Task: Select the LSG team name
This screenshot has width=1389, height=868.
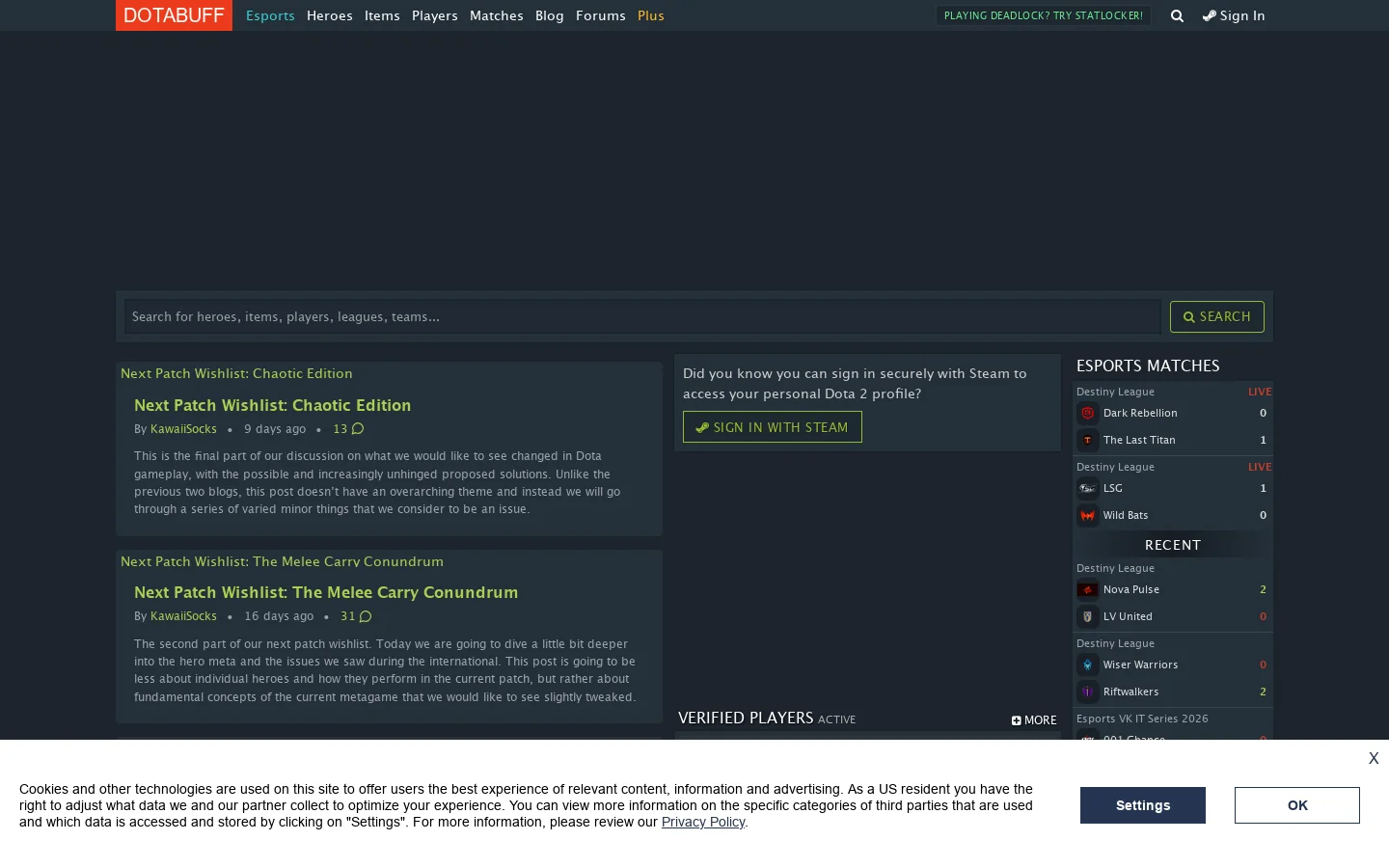Action: pos(1113,488)
